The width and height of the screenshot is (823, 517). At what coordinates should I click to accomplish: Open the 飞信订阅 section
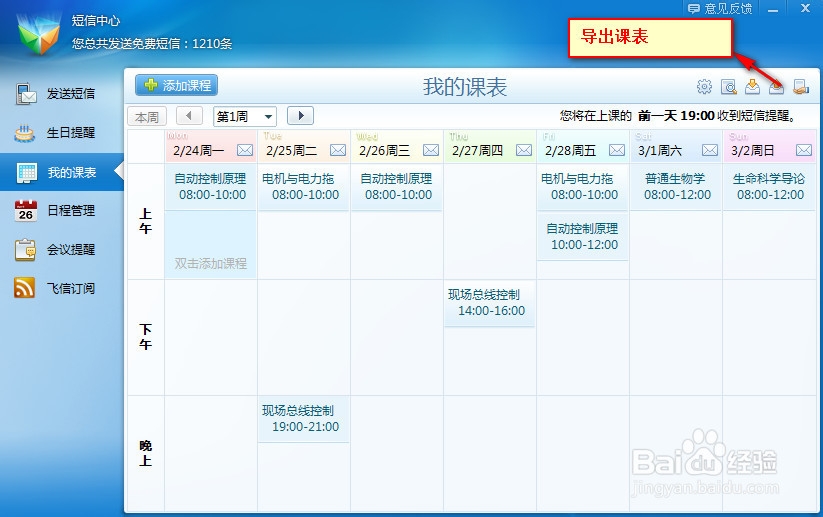[62, 288]
